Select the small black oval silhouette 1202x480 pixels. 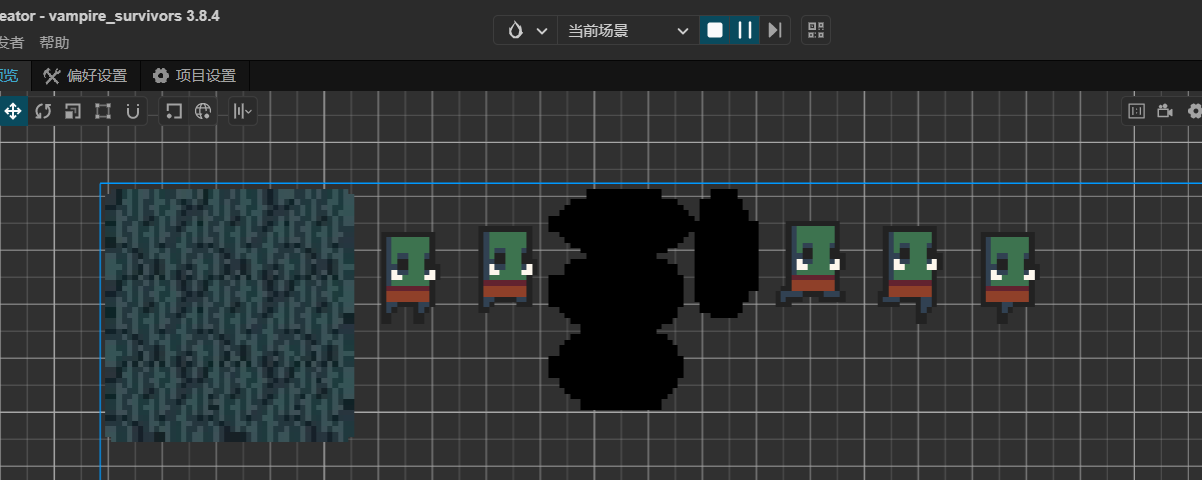726,253
